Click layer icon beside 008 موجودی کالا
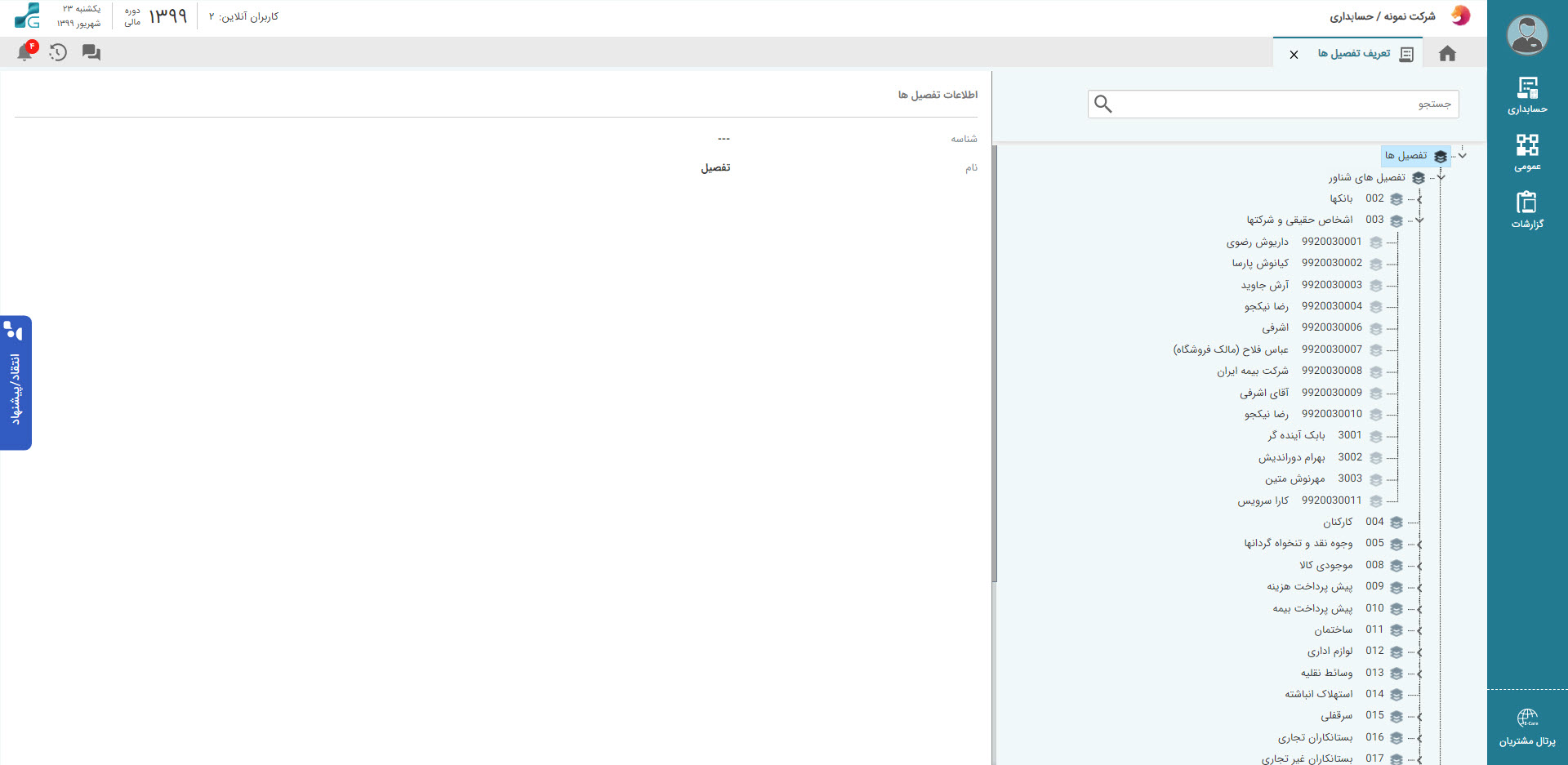Viewport: 1568px width, 765px height. (x=1396, y=566)
